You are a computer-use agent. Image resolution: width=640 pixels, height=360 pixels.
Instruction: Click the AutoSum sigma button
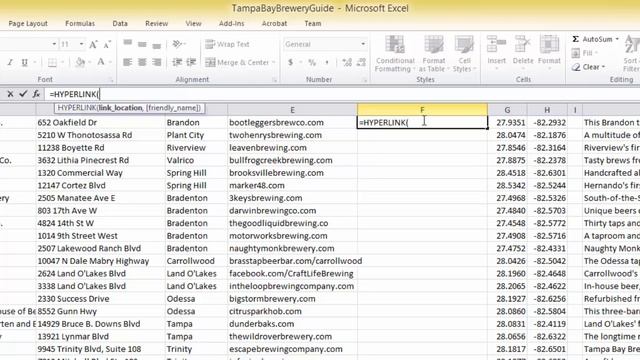click(x=592, y=39)
